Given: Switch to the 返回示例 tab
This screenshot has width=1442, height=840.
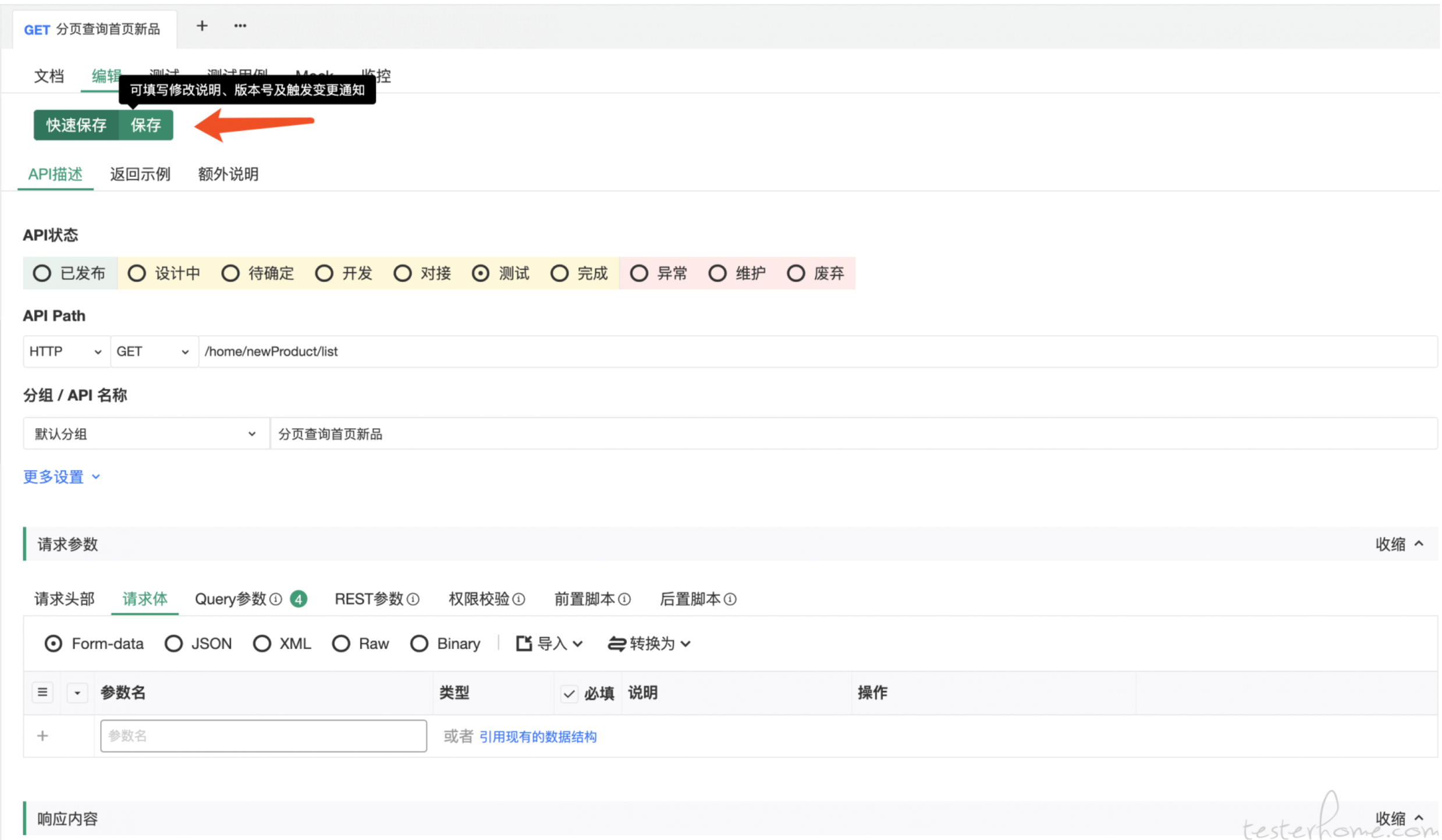Looking at the screenshot, I should 140,174.
